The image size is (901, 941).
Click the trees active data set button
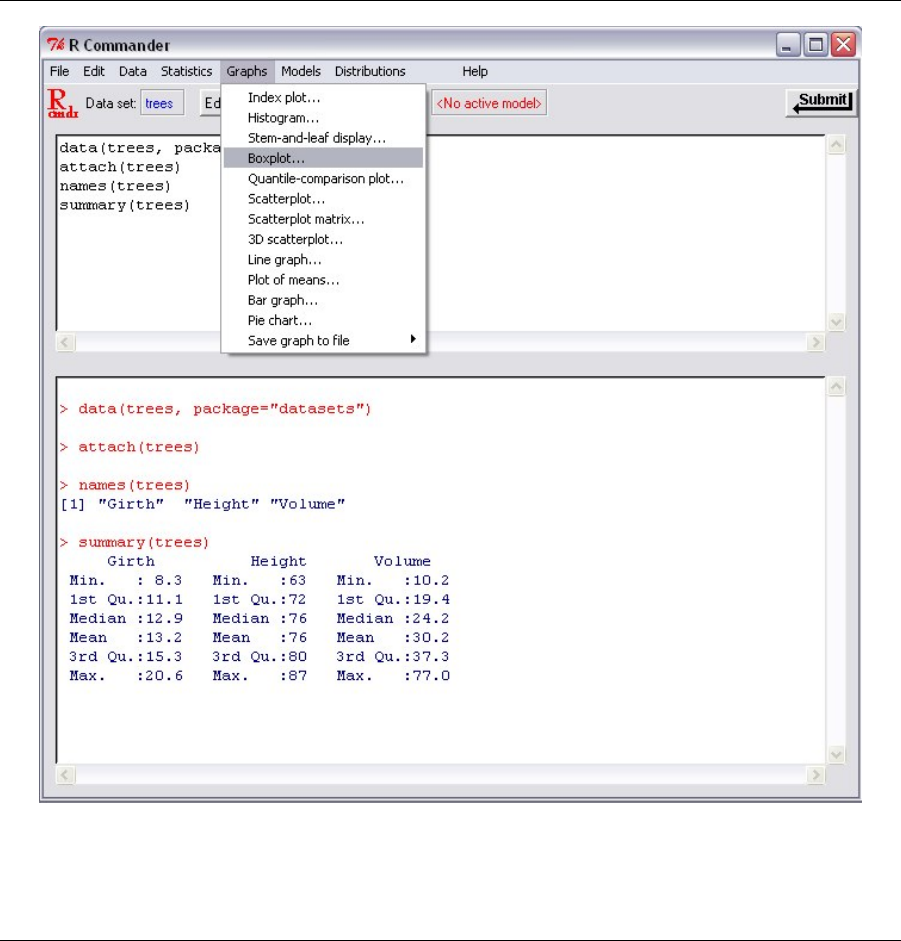coord(161,103)
